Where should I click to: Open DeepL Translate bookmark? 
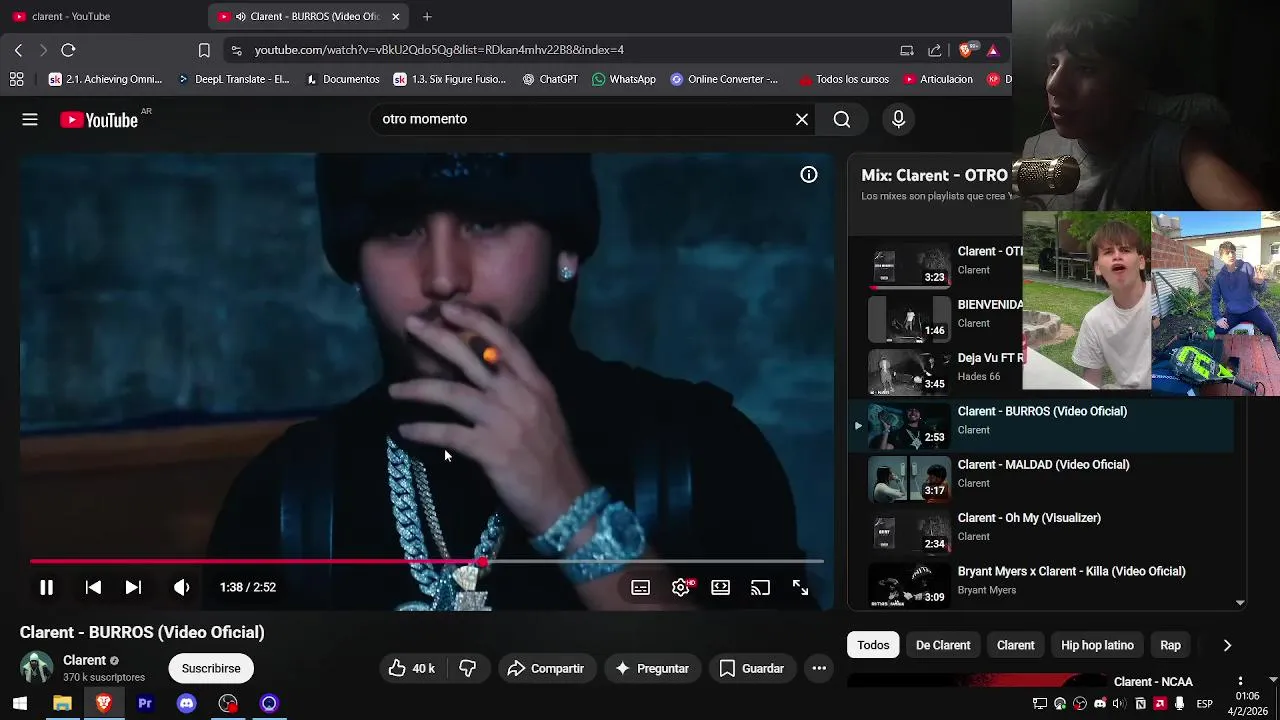tap(234, 79)
